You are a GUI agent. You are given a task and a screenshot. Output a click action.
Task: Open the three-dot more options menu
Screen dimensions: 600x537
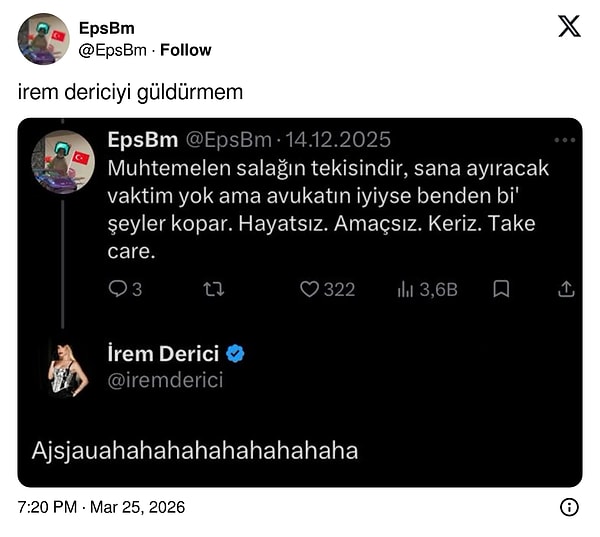pyautogui.click(x=565, y=140)
